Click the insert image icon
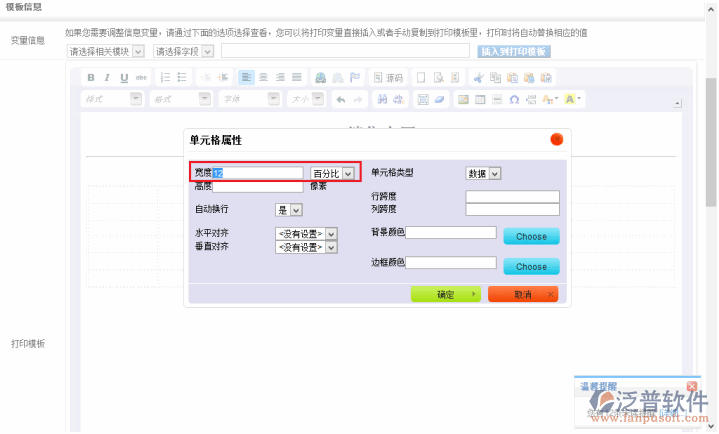This screenshot has width=719, height=434. 463,100
